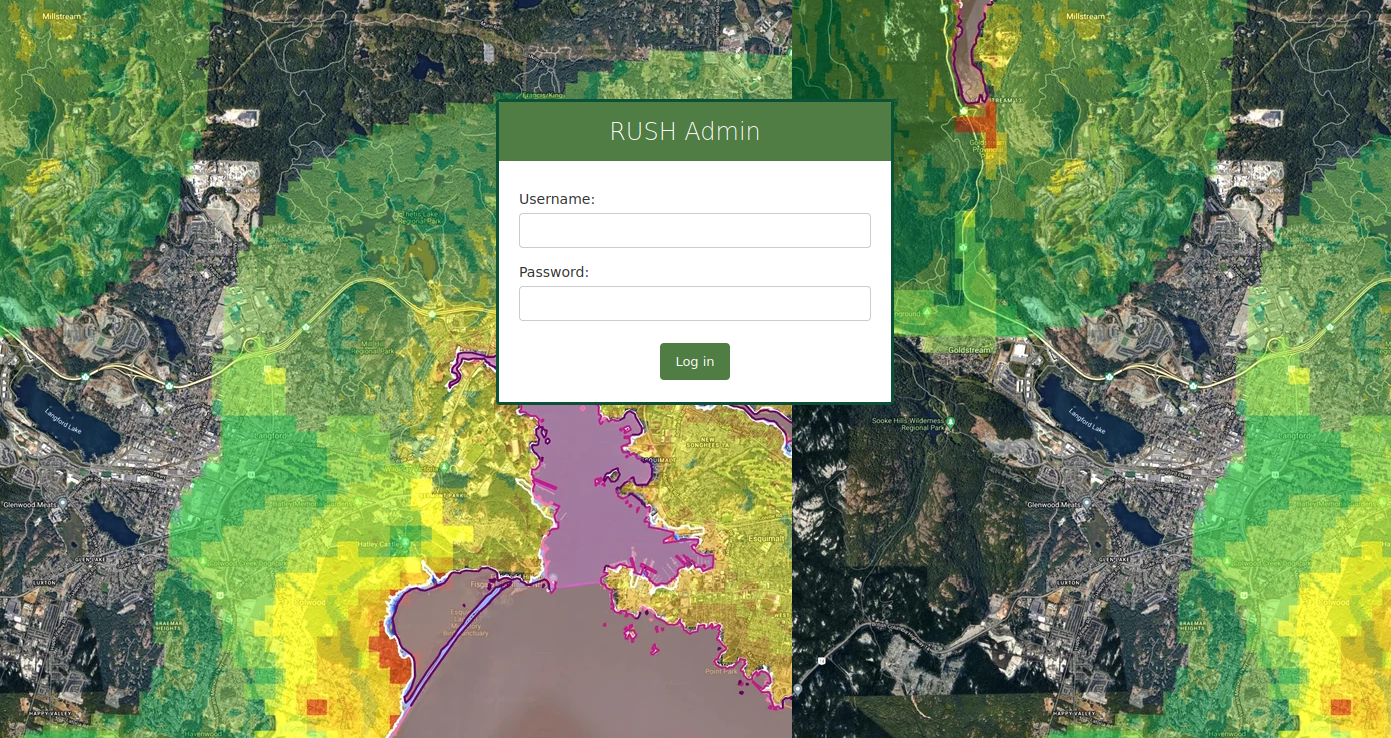This screenshot has width=1391, height=738.
Task: Click the RUSH Admin header title
Action: coord(685,131)
